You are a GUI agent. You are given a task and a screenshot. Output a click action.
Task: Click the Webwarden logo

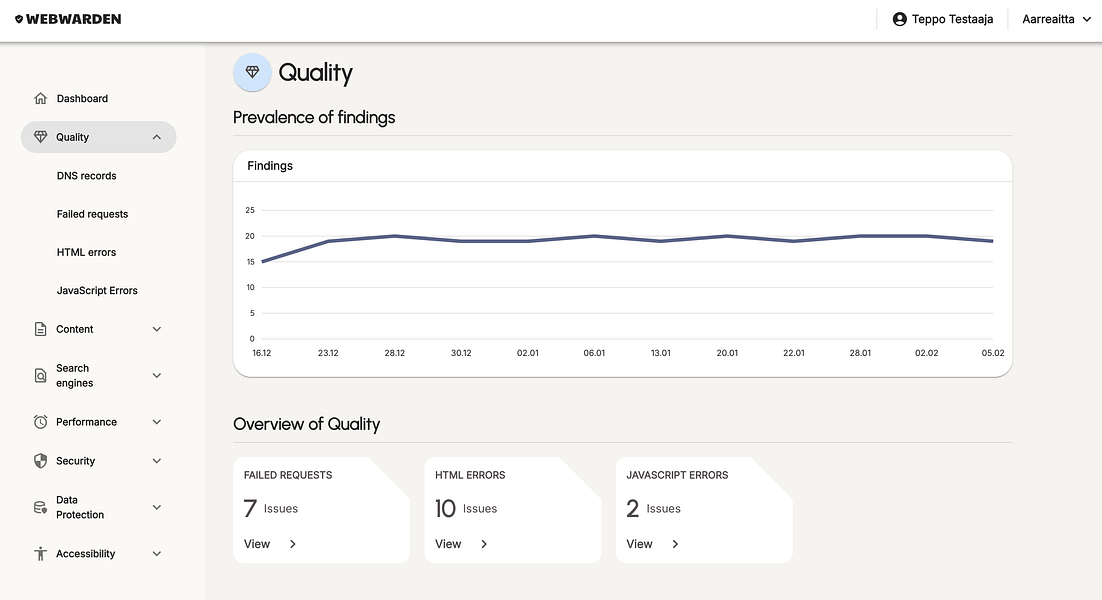point(68,19)
